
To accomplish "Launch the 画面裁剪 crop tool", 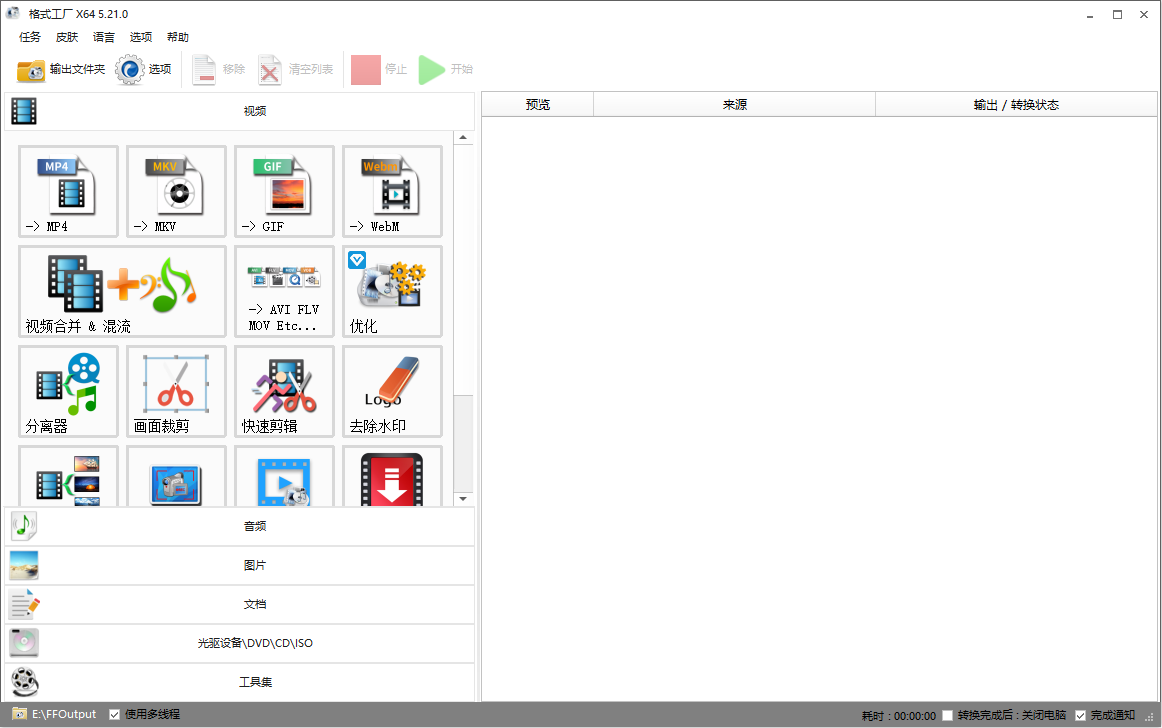I will coord(176,391).
